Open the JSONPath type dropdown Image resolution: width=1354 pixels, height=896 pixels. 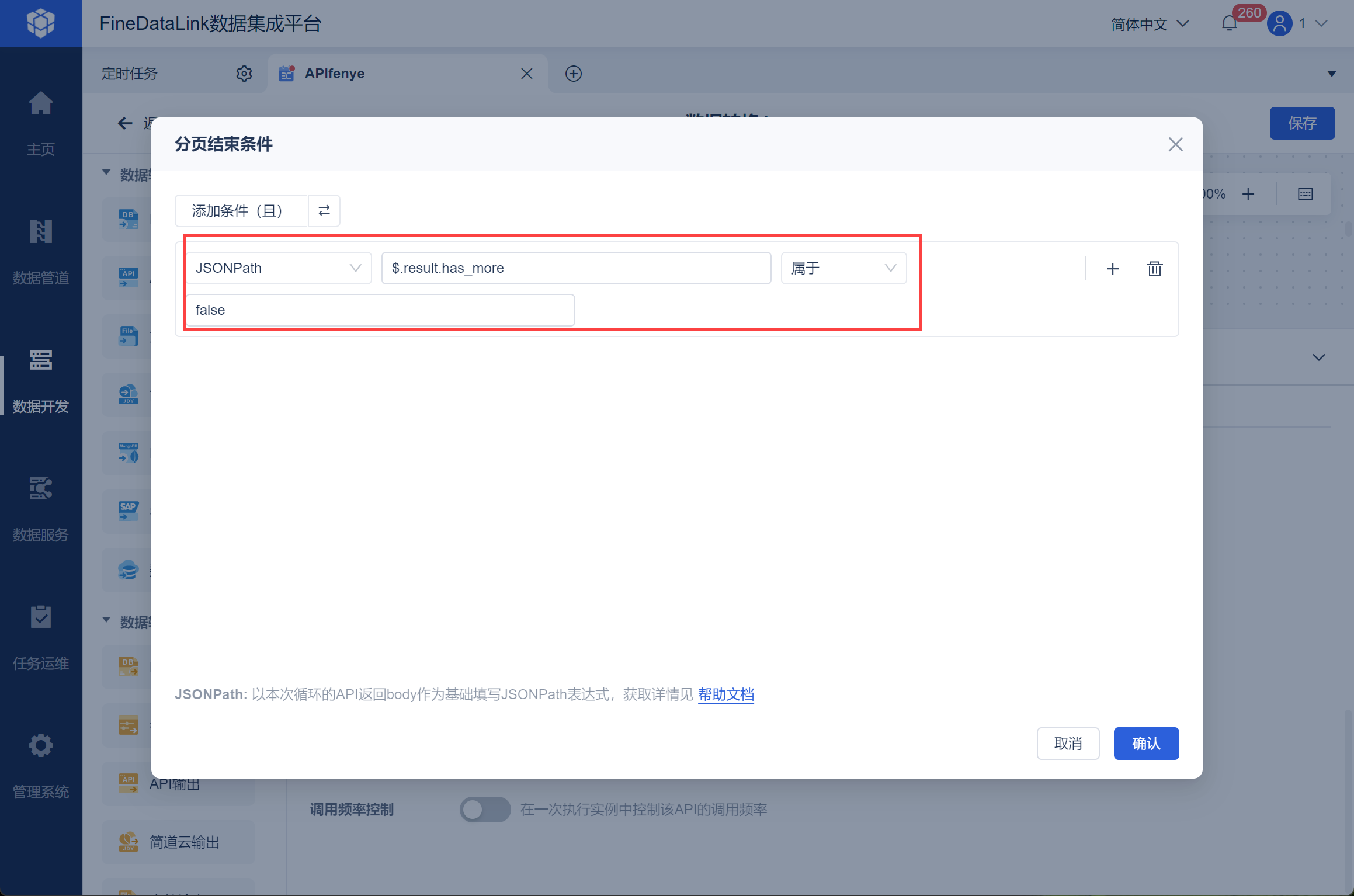pos(279,268)
